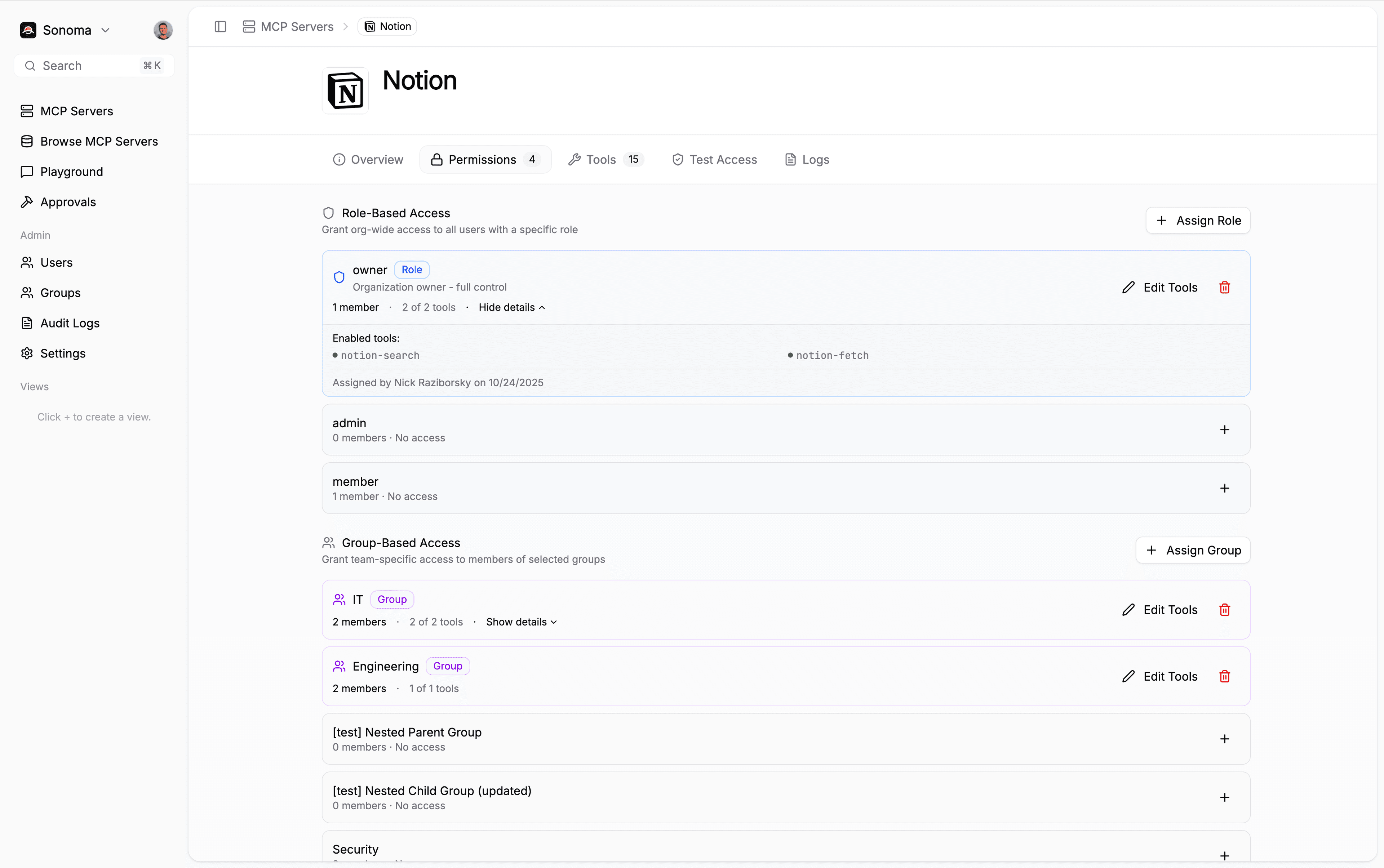1384x868 pixels.
Task: Open Audit Logs from the sidebar
Action: (x=70, y=322)
